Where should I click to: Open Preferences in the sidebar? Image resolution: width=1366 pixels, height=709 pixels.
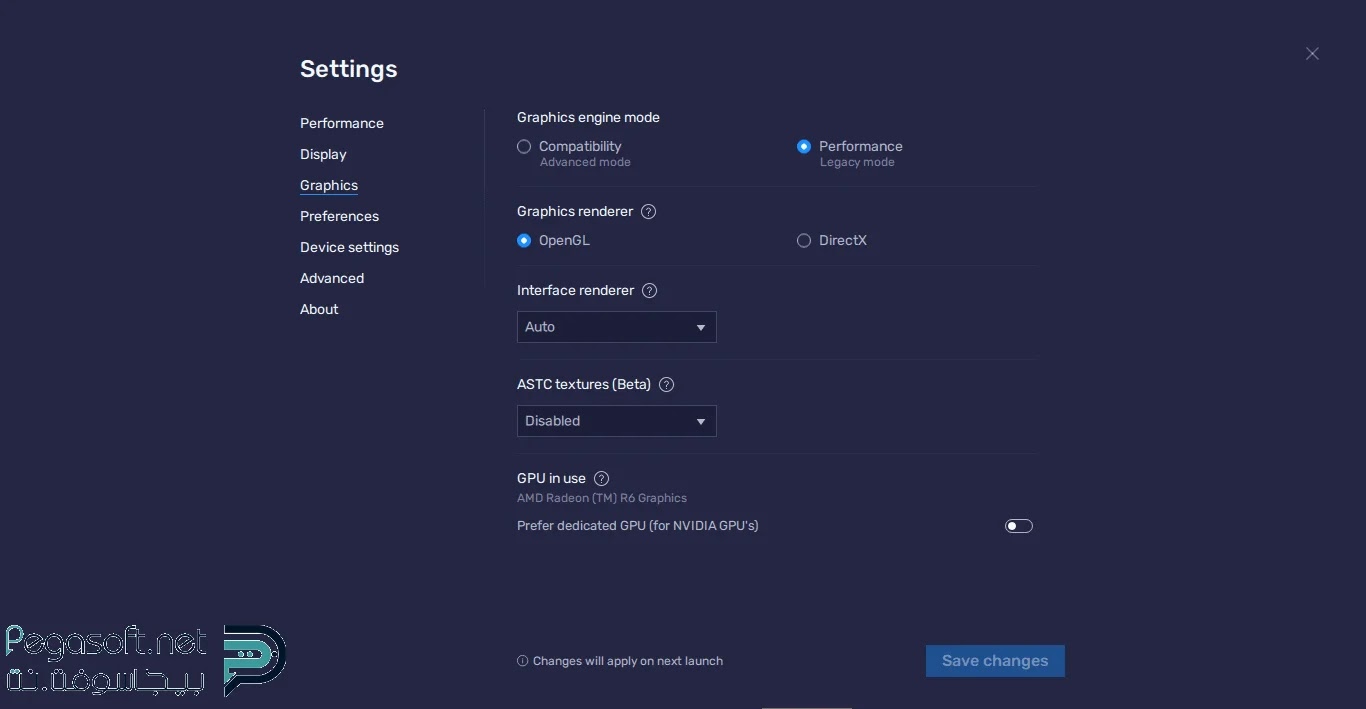point(339,217)
